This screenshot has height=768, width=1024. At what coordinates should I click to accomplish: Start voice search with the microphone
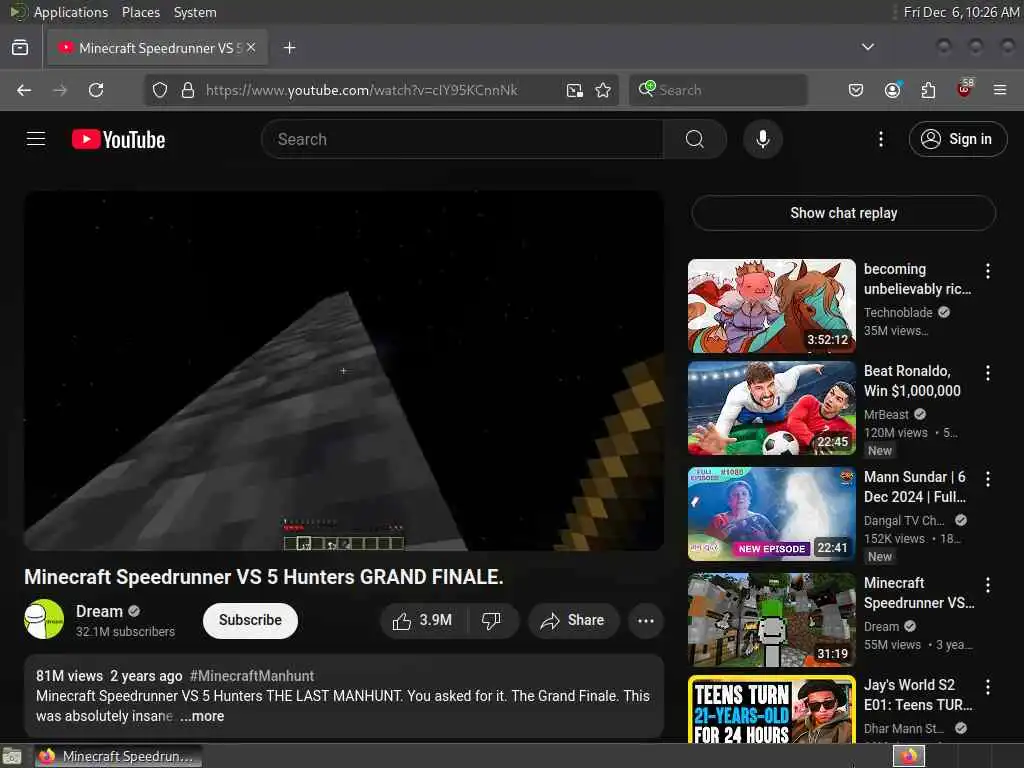(763, 139)
